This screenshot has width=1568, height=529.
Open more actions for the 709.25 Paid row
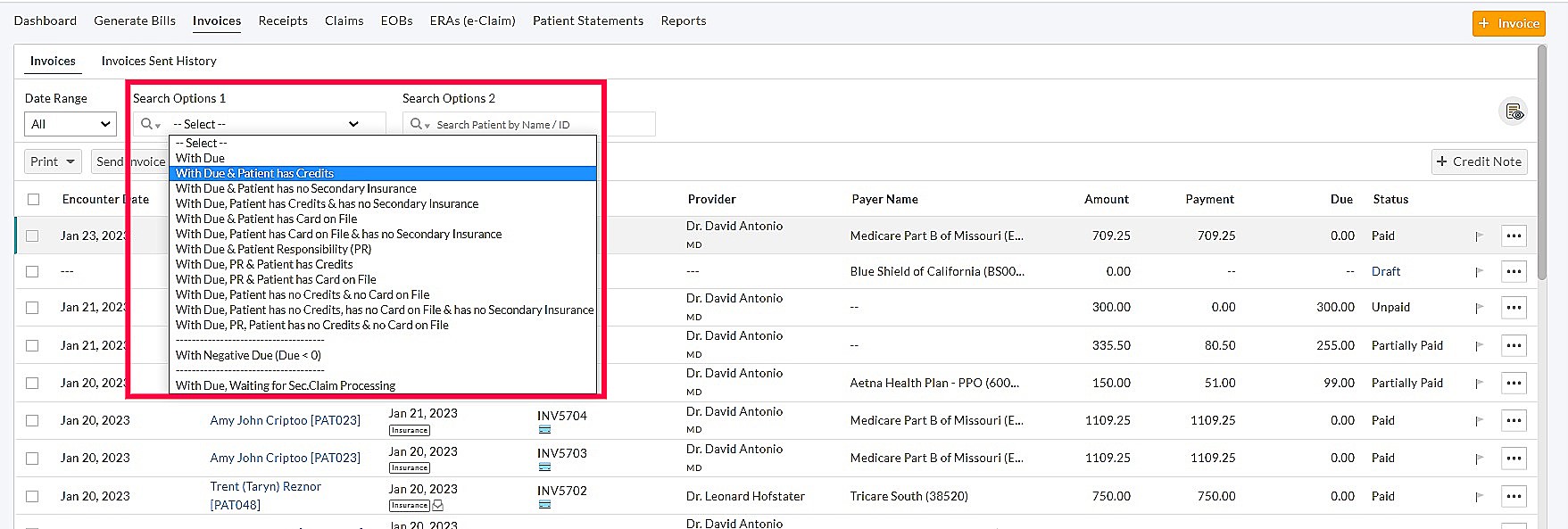coord(1514,236)
